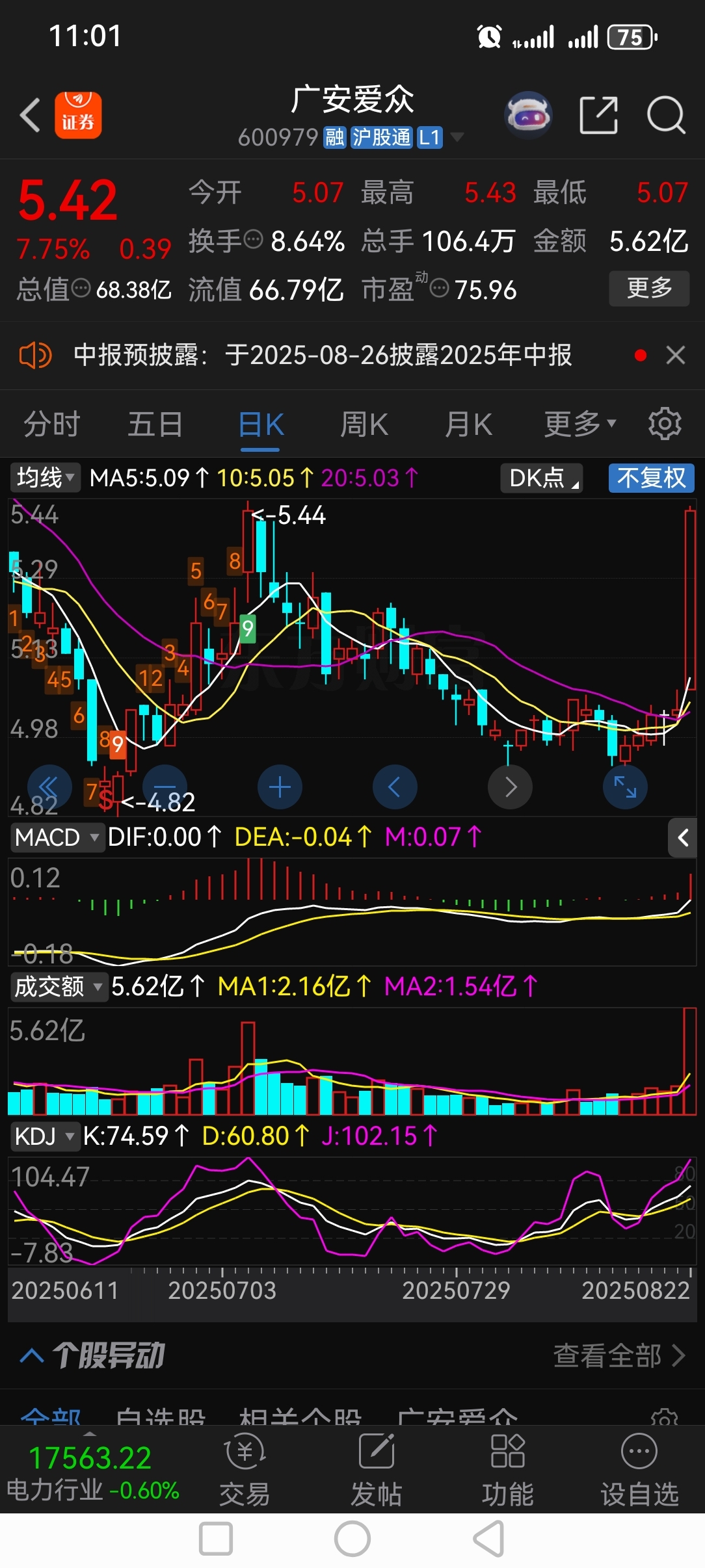Dismiss the 中报预披露 notice with X

[676, 356]
